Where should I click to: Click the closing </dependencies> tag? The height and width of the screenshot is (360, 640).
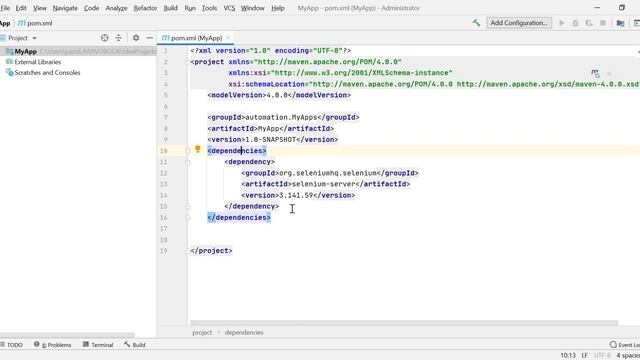pos(239,218)
